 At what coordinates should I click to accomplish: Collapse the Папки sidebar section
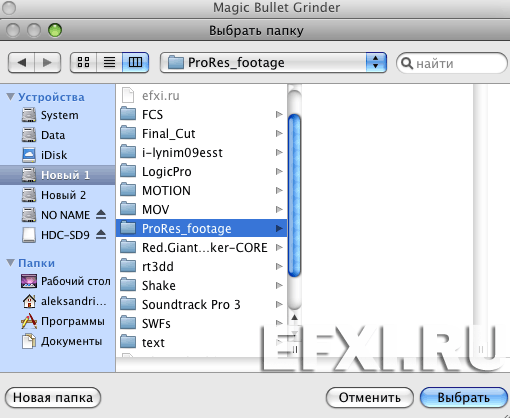[11, 263]
